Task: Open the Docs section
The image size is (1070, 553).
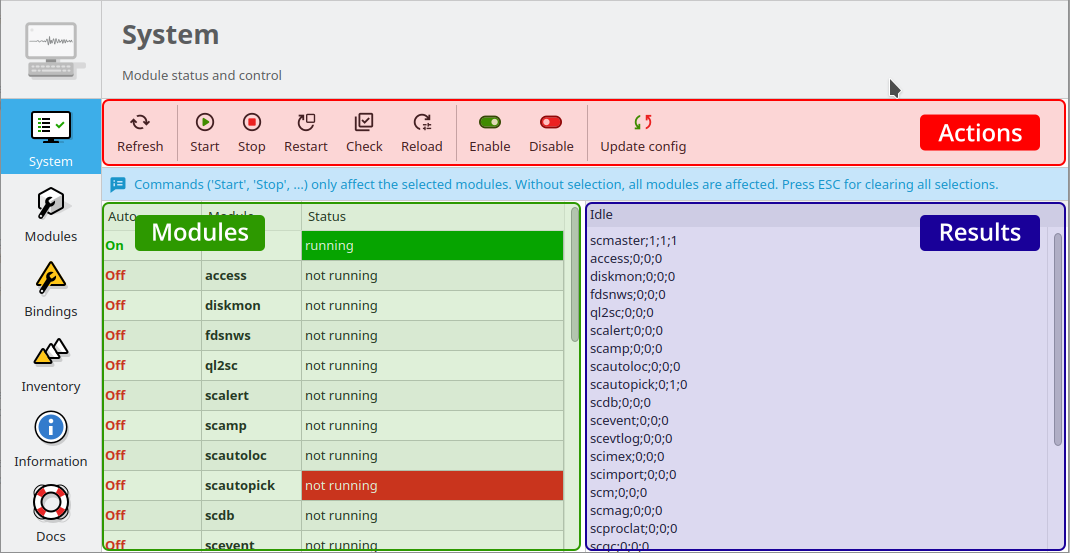Action: 51,514
